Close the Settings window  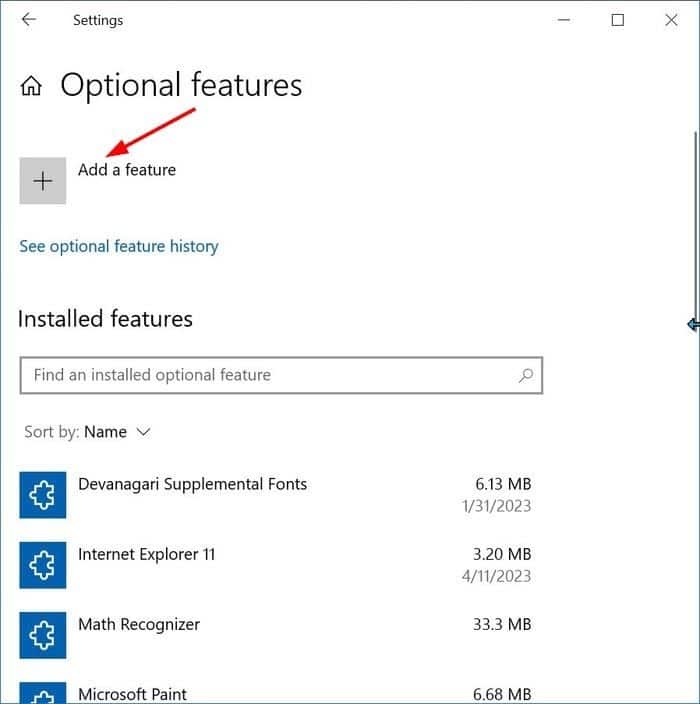pyautogui.click(x=671, y=20)
